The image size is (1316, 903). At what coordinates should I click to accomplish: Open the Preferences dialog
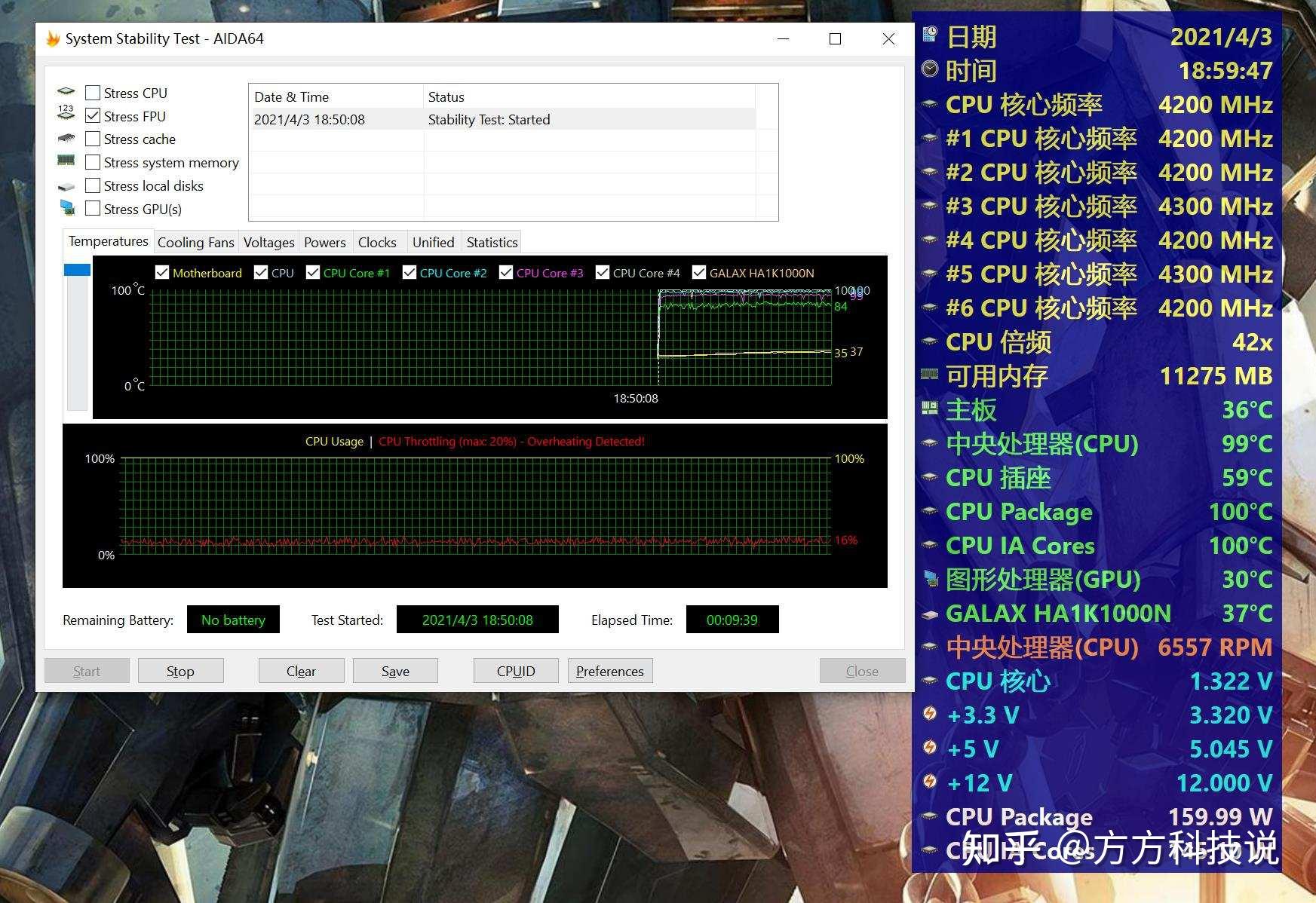610,670
